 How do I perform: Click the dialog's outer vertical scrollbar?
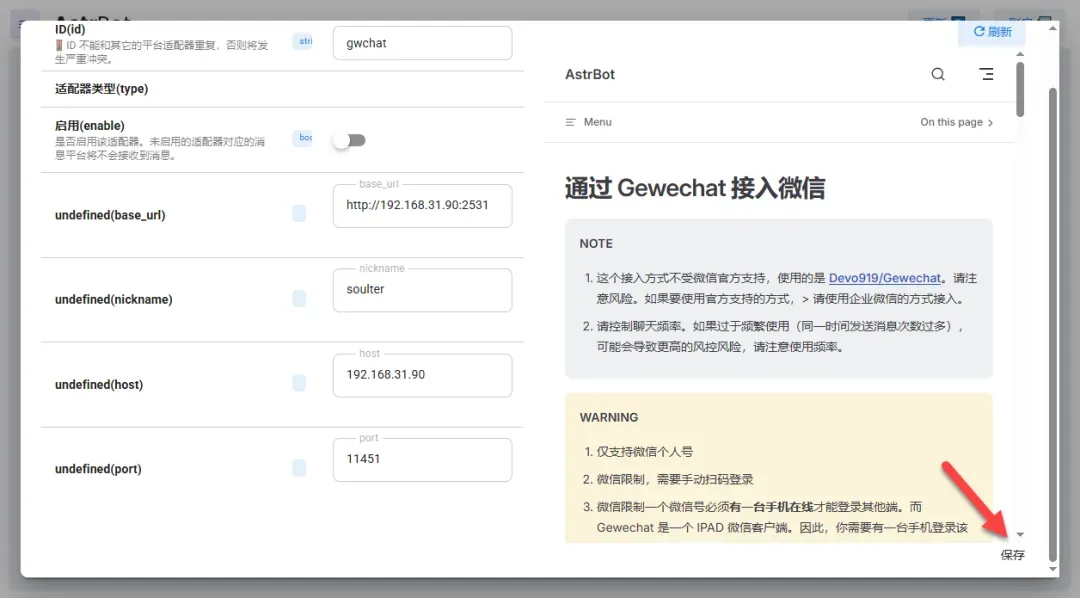point(1052,324)
